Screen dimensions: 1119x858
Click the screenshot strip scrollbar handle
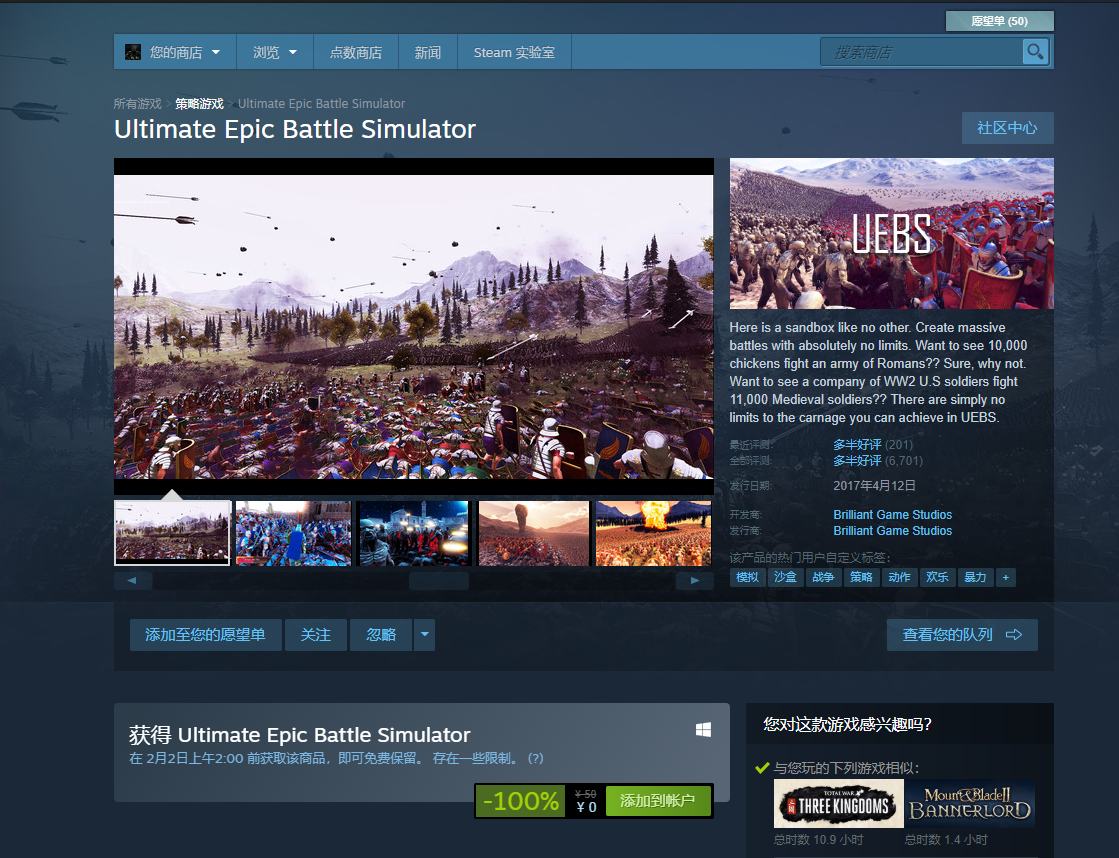pos(439,581)
